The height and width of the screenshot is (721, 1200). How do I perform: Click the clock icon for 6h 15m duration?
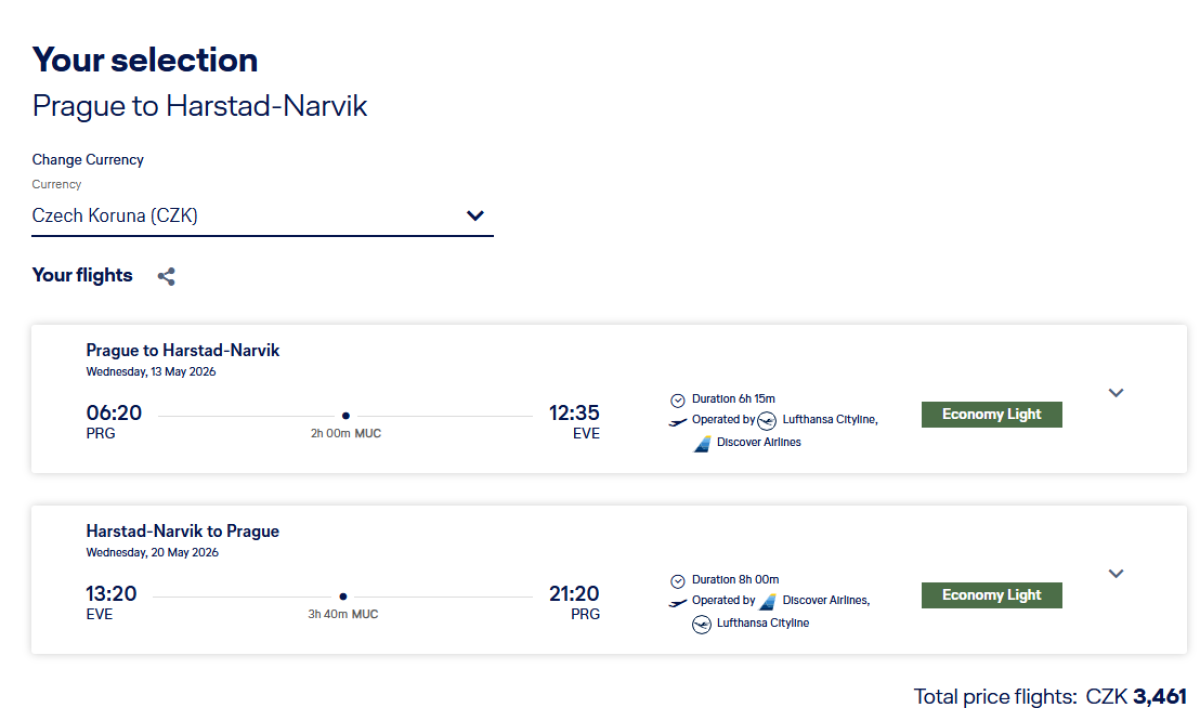coord(678,400)
